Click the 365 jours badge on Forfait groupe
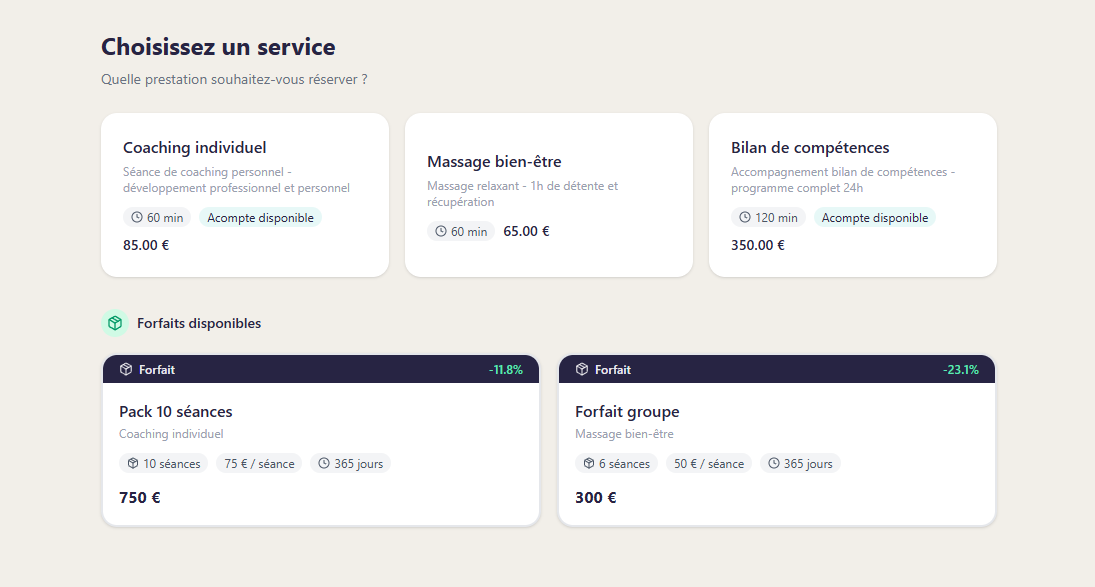 click(800, 463)
